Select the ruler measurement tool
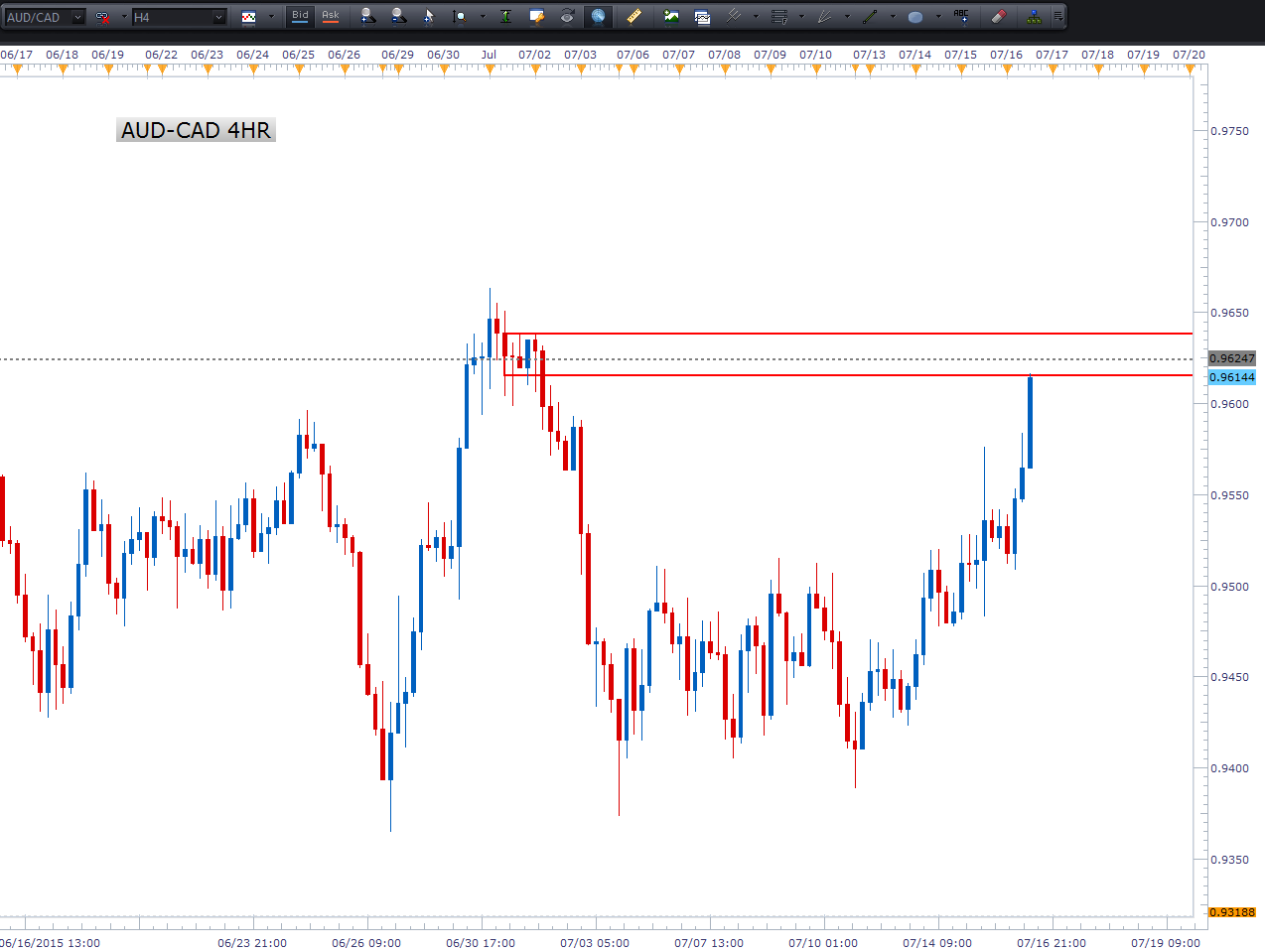The height and width of the screenshot is (952, 1265). tap(633, 17)
